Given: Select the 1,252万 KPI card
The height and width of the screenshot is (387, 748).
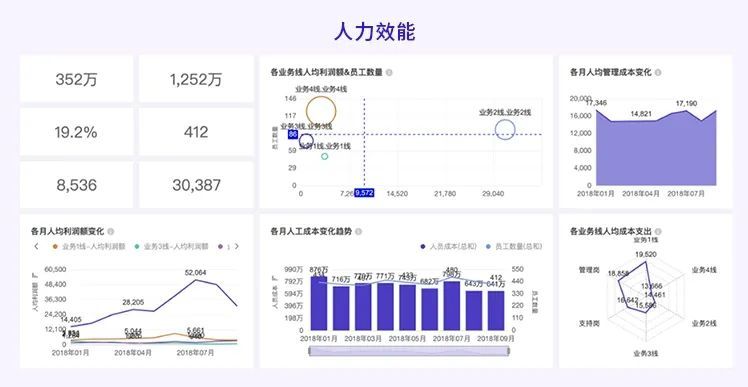Looking at the screenshot, I should [x=196, y=79].
